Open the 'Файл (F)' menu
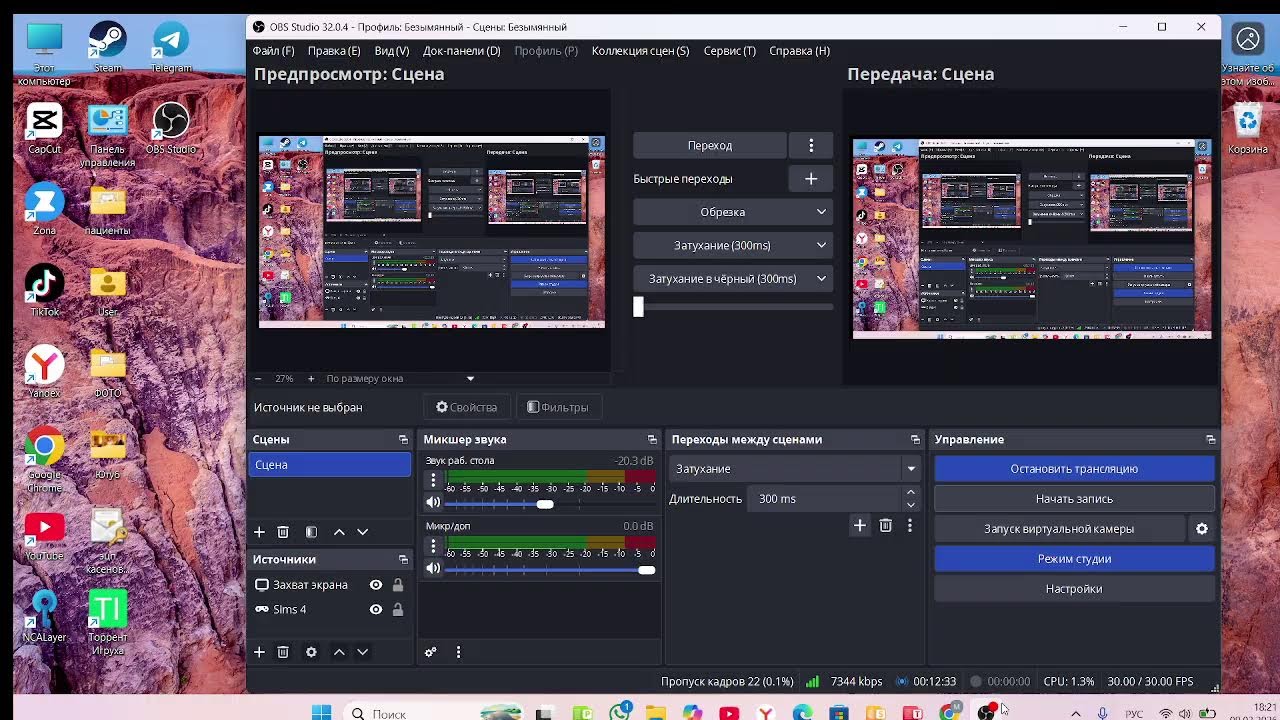The image size is (1280, 720). pos(273,51)
